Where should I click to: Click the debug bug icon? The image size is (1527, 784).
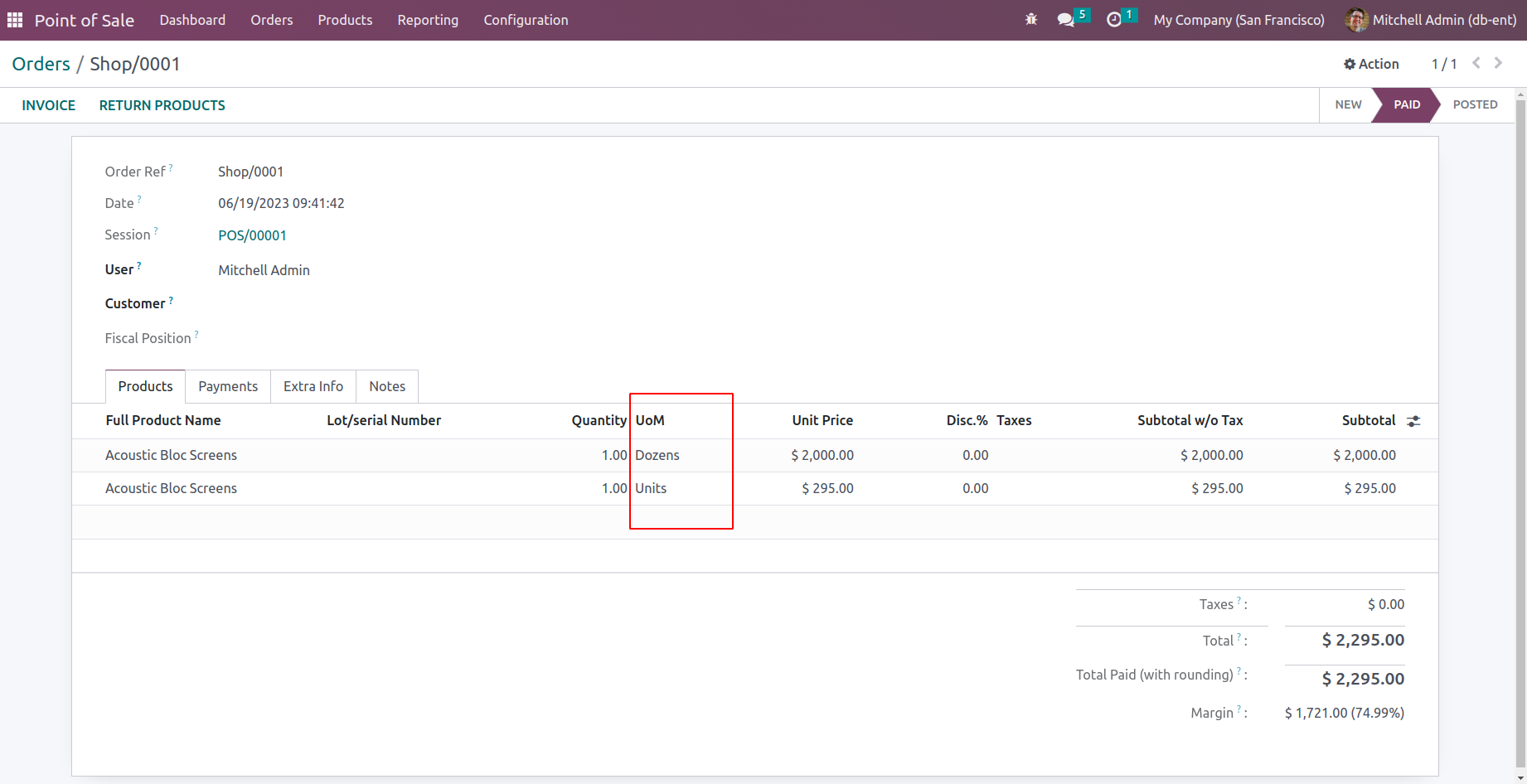(x=1031, y=20)
